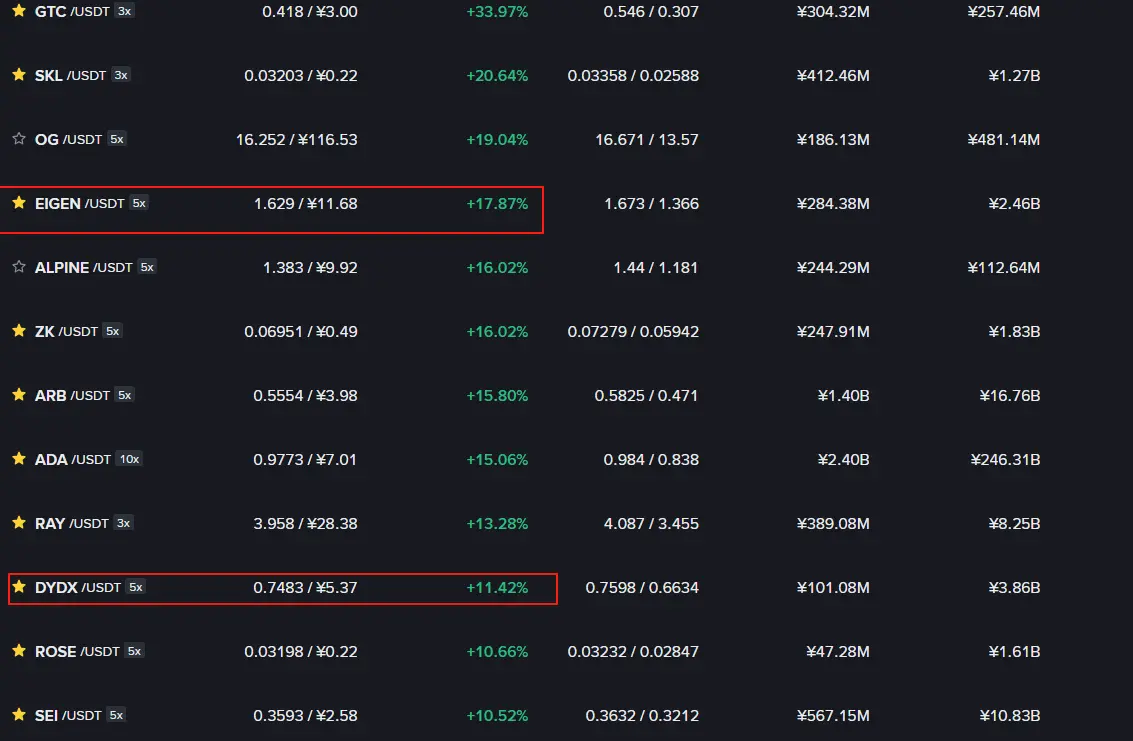The height and width of the screenshot is (741, 1133).
Task: Click the price 0.418 / ¥3.00
Action: point(310,12)
